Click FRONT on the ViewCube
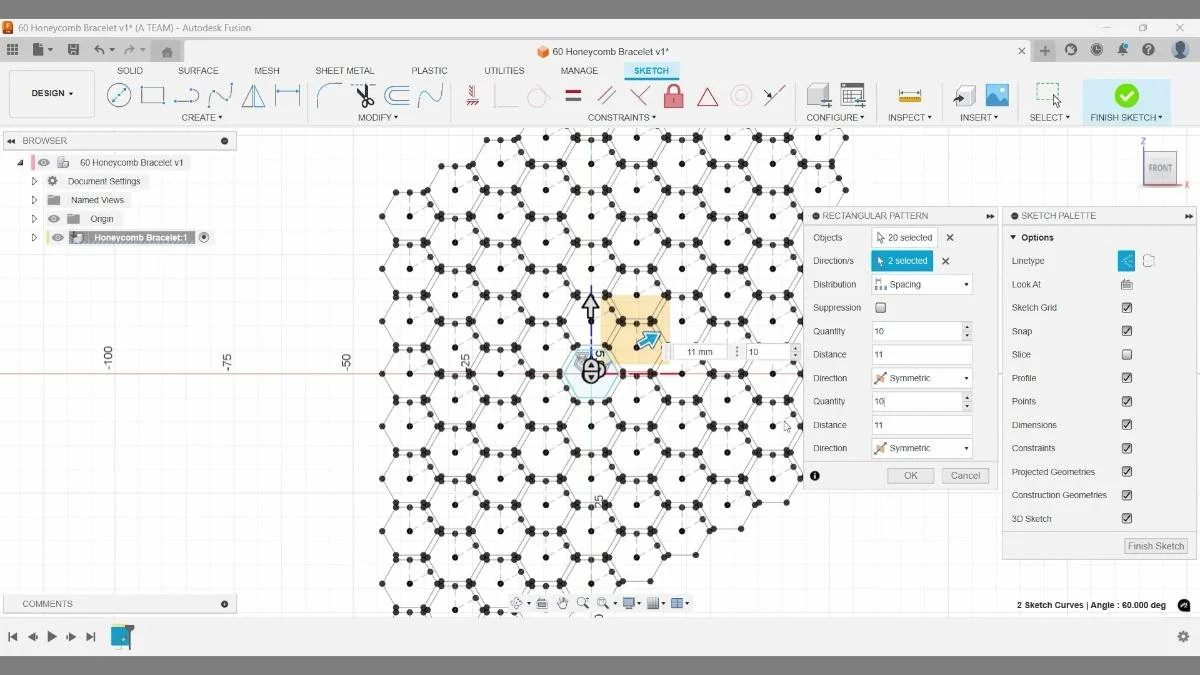This screenshot has height=675, width=1200. pos(1160,168)
